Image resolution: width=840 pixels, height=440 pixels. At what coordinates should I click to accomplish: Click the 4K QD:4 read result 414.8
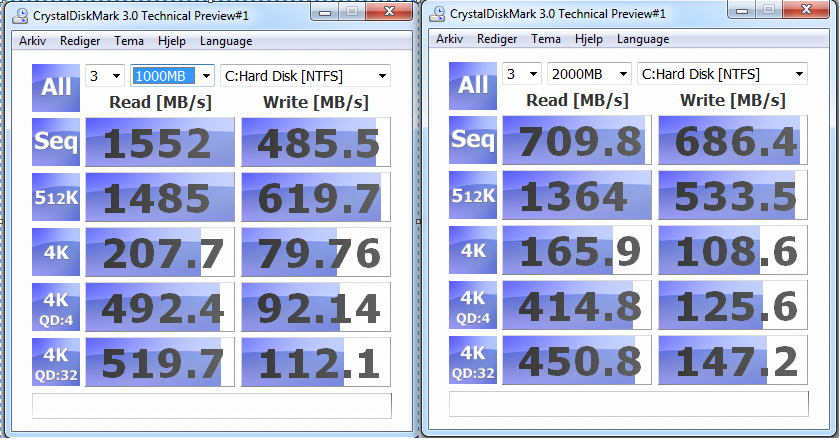coord(577,305)
